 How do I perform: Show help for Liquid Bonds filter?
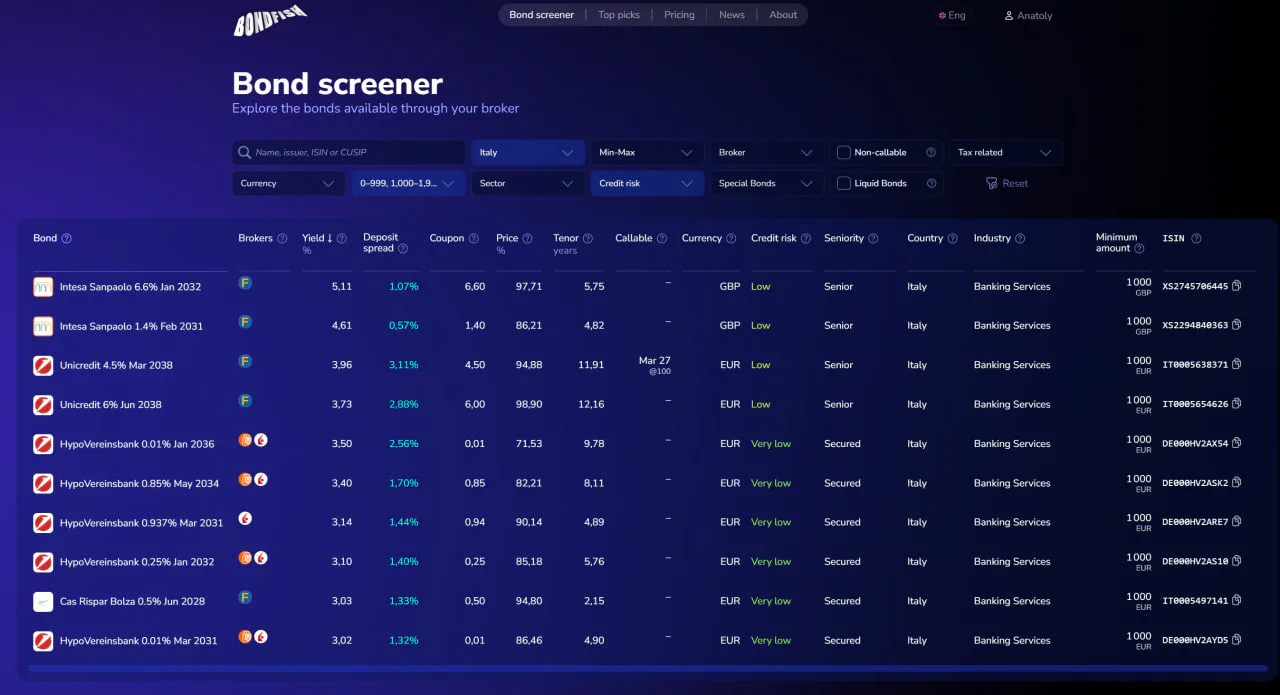tap(931, 184)
